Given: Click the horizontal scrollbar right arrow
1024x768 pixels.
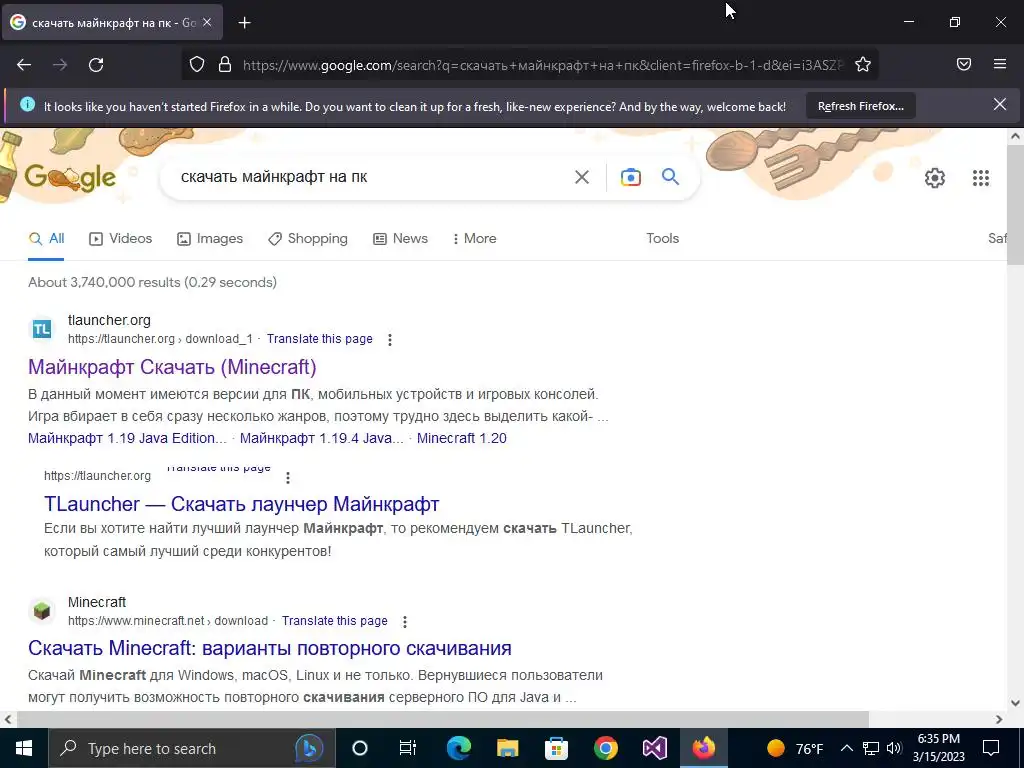Looking at the screenshot, I should pyautogui.click(x=999, y=719).
